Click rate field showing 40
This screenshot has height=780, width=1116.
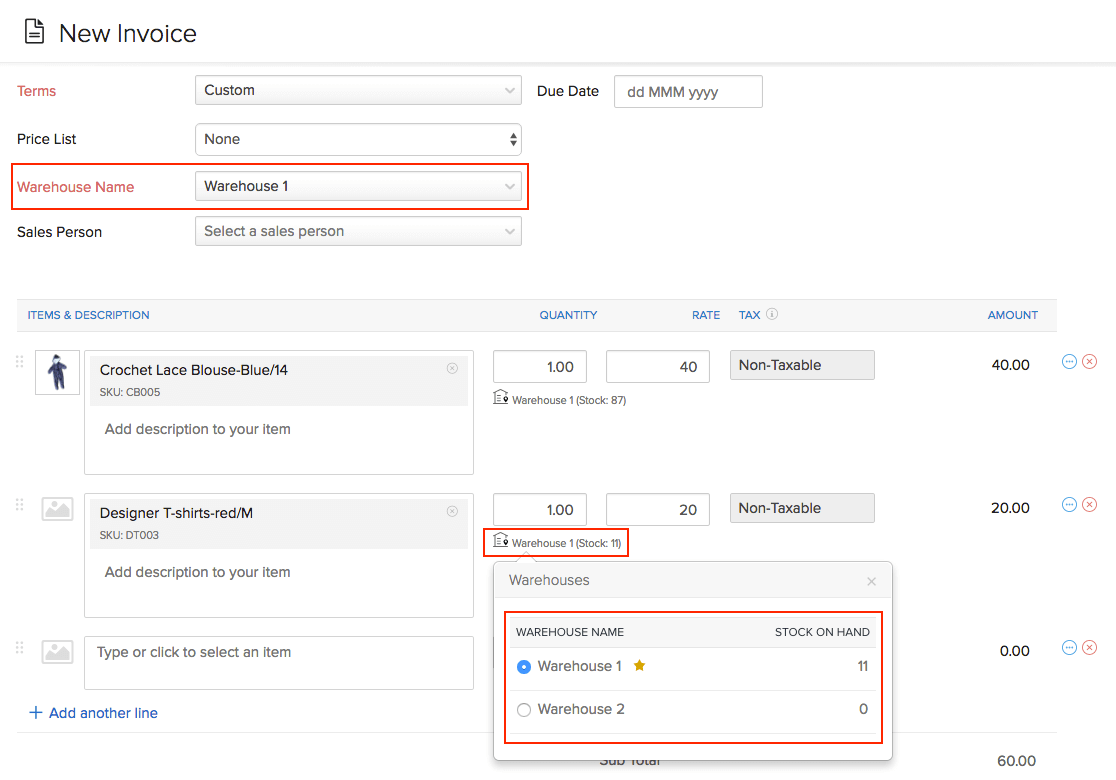(x=658, y=367)
